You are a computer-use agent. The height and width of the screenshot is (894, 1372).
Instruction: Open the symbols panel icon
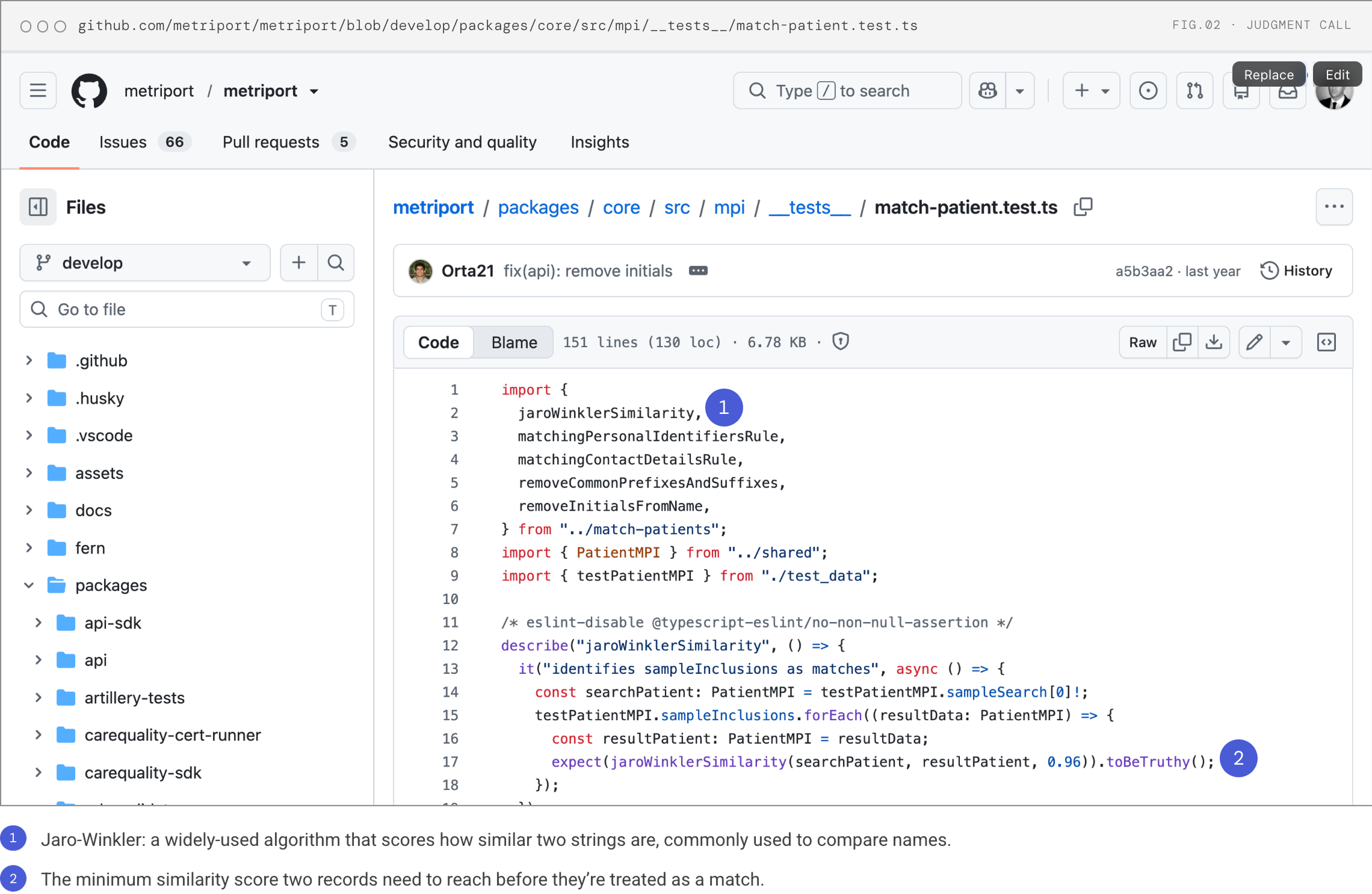click(1326, 342)
